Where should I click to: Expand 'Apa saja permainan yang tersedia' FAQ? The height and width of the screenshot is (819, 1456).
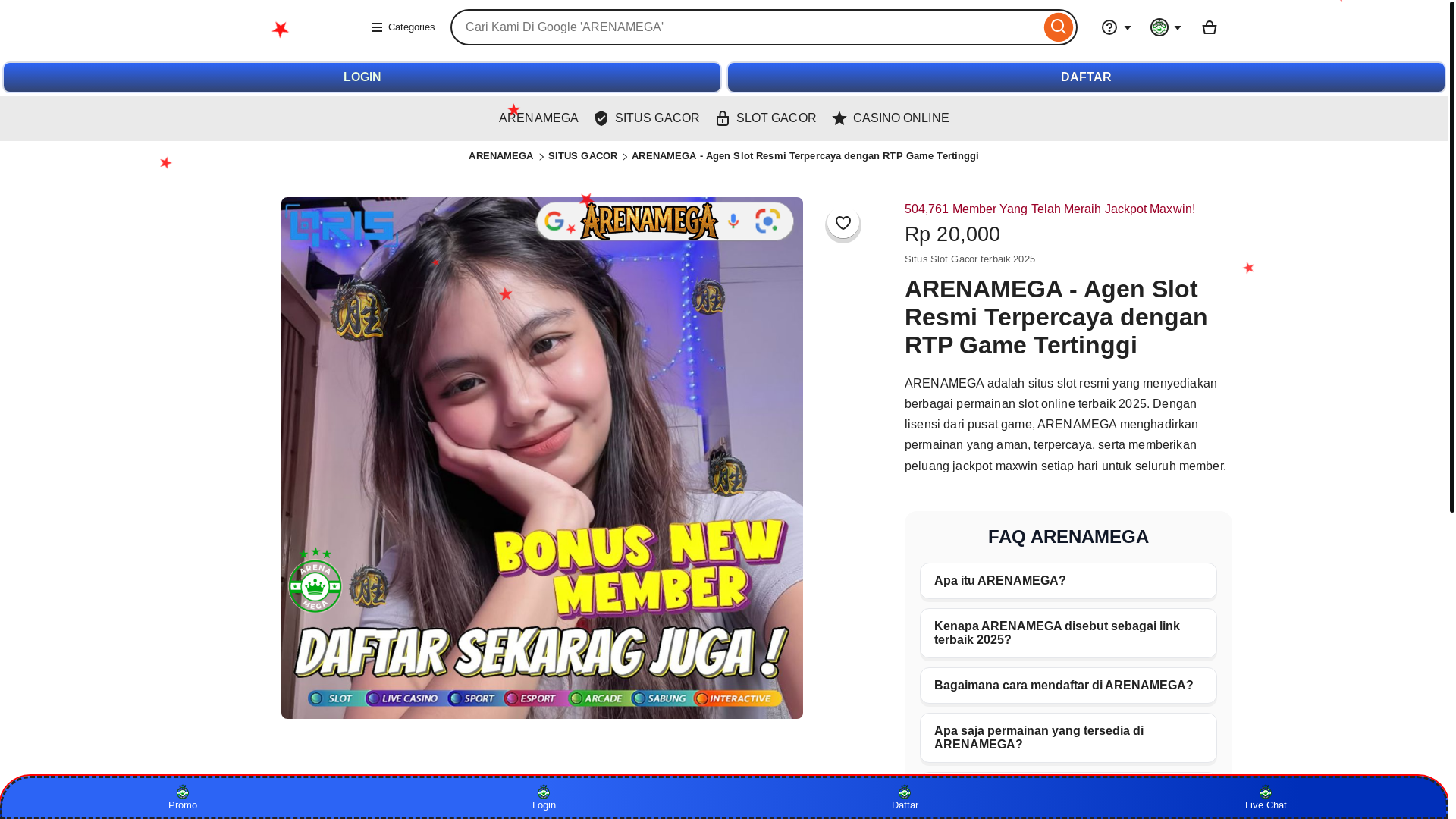(1068, 738)
